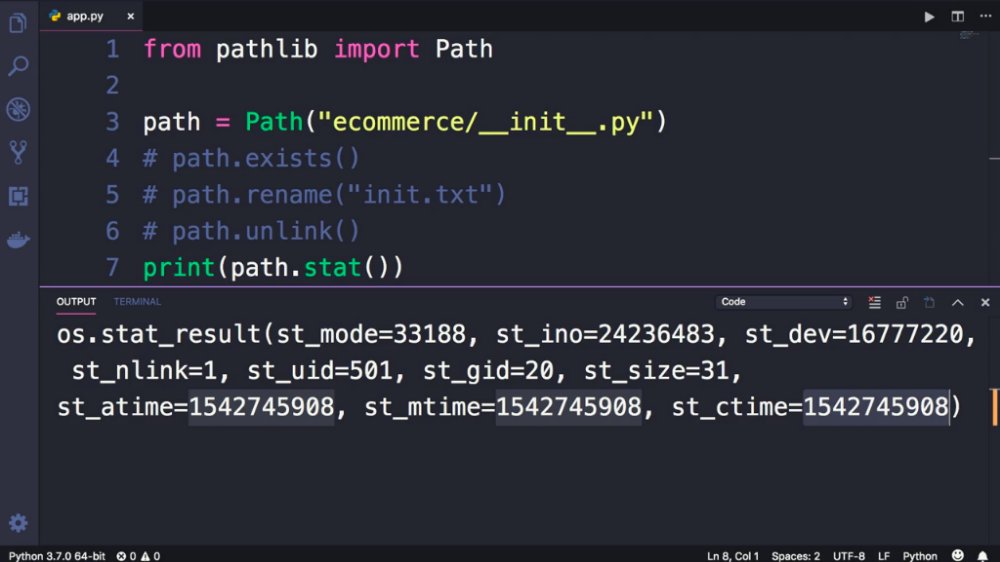The image size is (1000, 562).
Task: Place cursor on line number 3
Action: (112, 122)
